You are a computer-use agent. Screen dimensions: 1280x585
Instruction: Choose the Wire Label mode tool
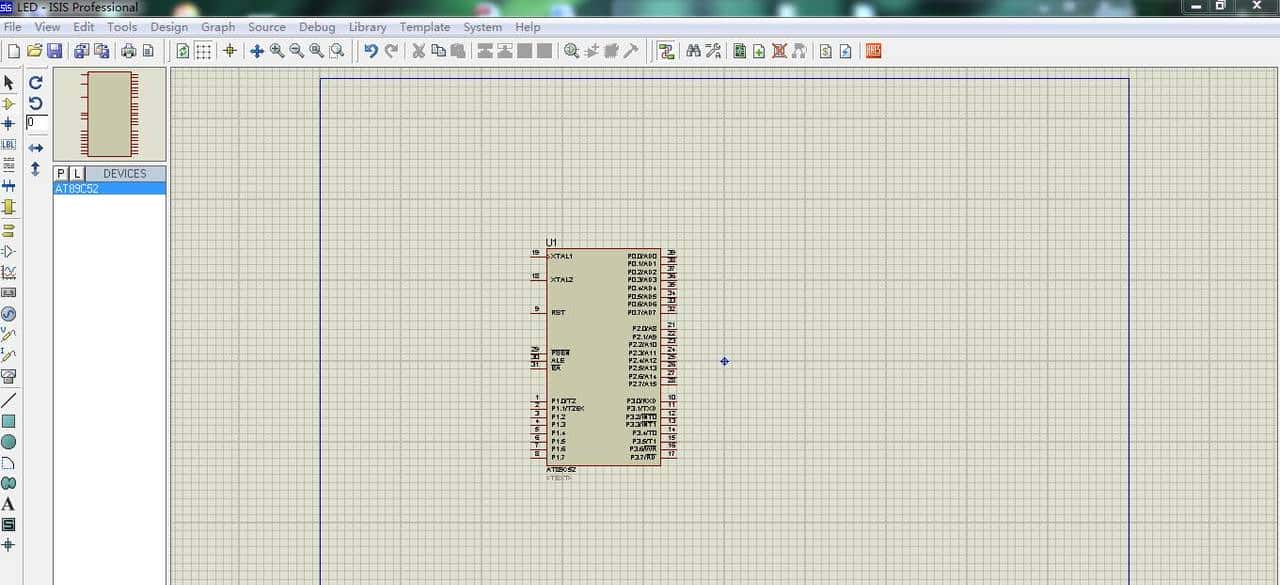tap(9, 145)
